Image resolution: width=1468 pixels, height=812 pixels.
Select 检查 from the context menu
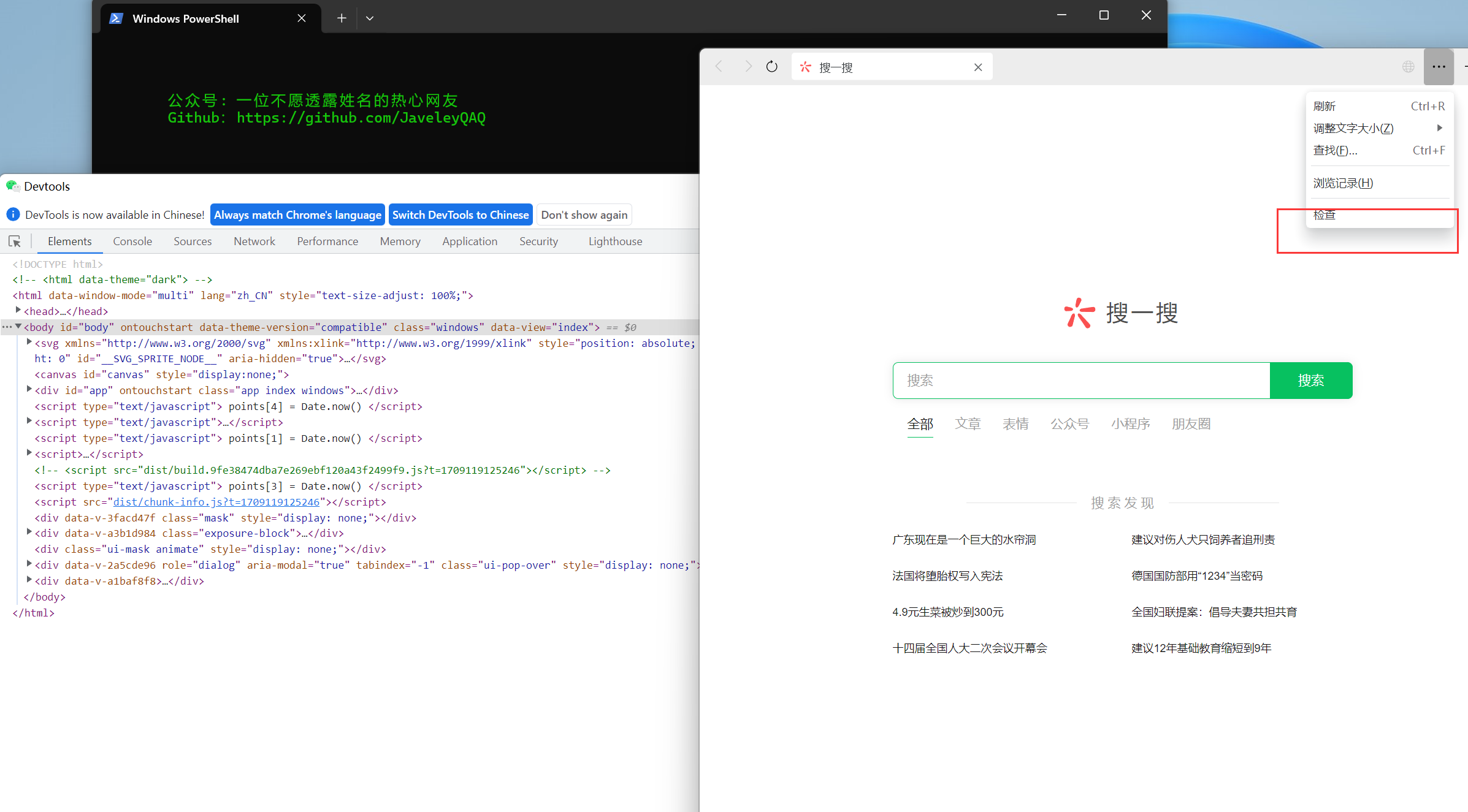point(1325,215)
